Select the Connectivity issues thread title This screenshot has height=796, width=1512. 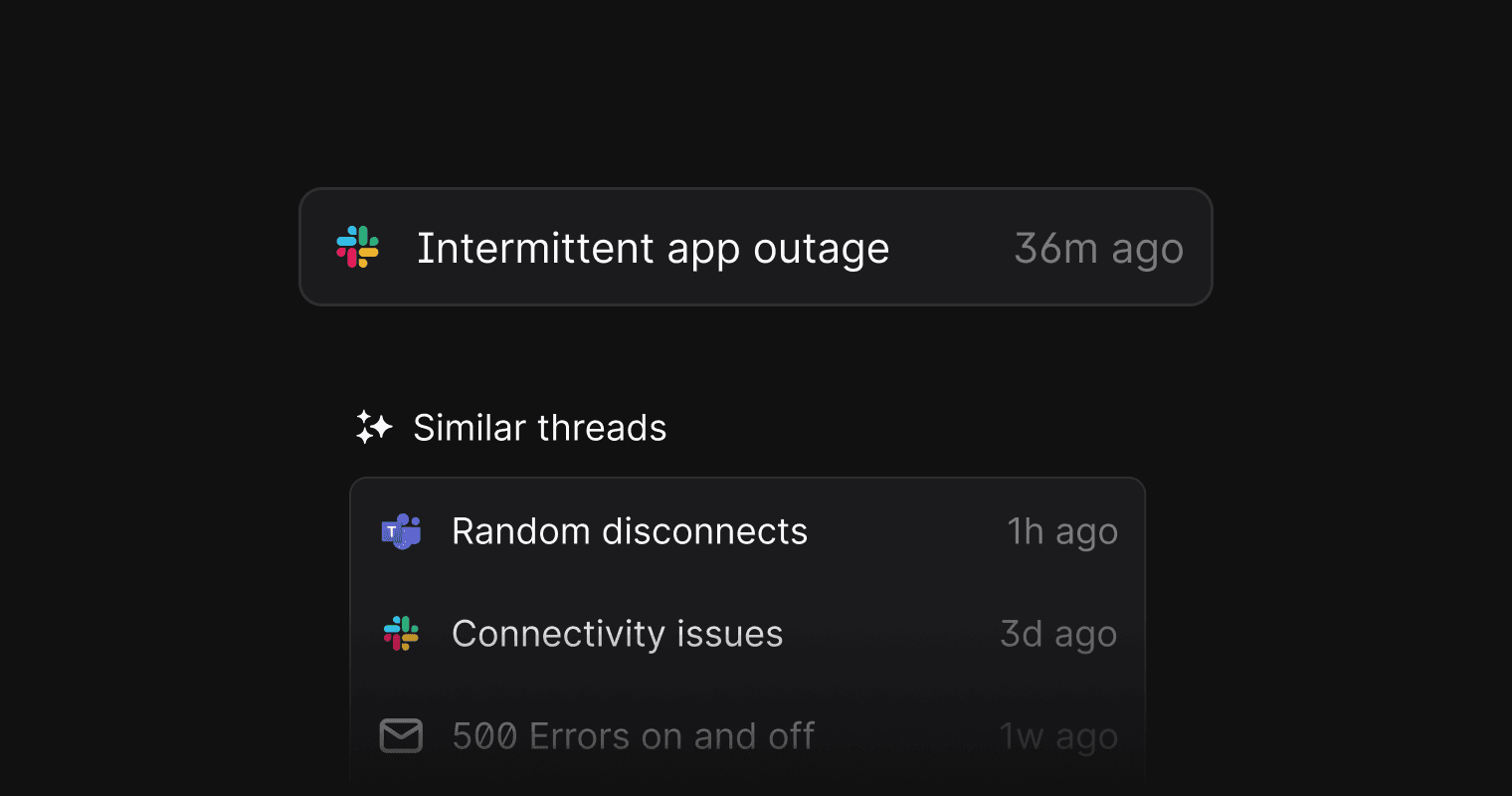(x=617, y=634)
